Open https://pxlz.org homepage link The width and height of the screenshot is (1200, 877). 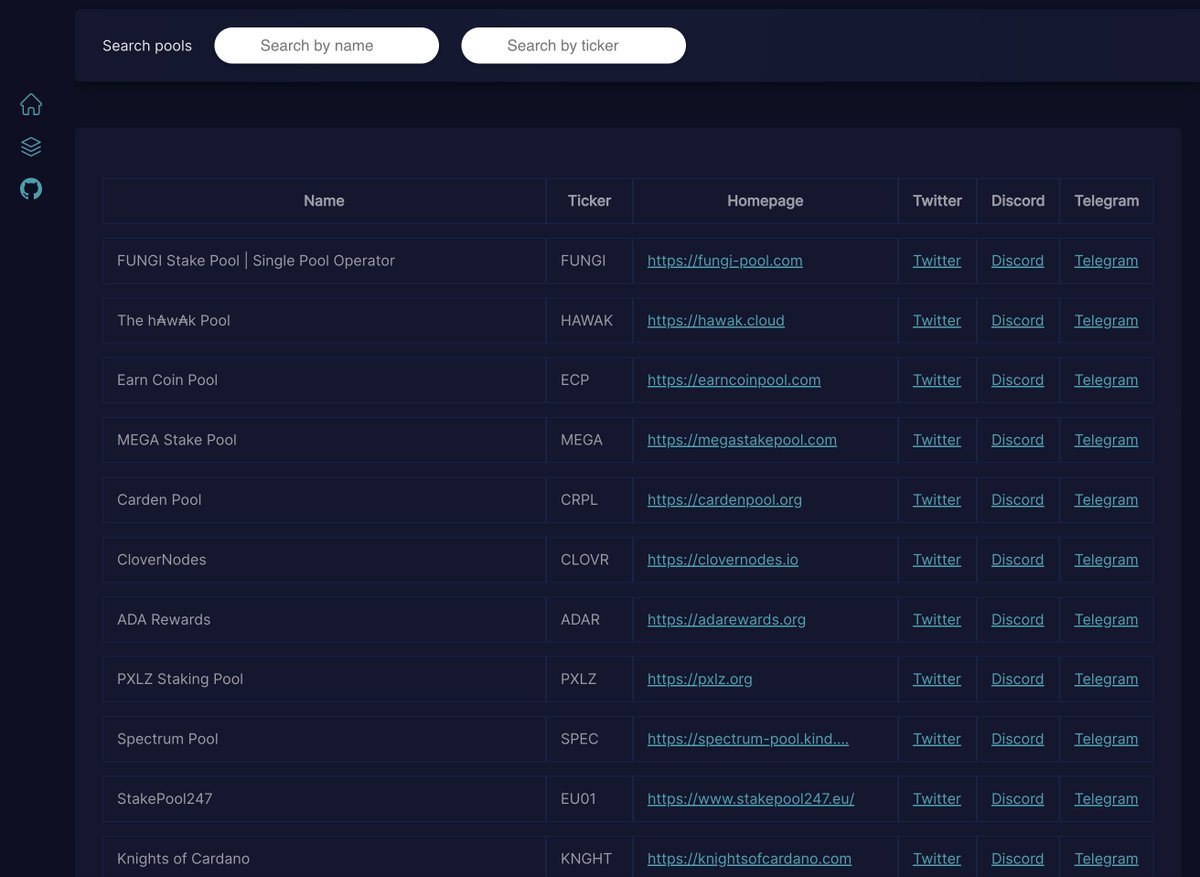pyautogui.click(x=700, y=679)
